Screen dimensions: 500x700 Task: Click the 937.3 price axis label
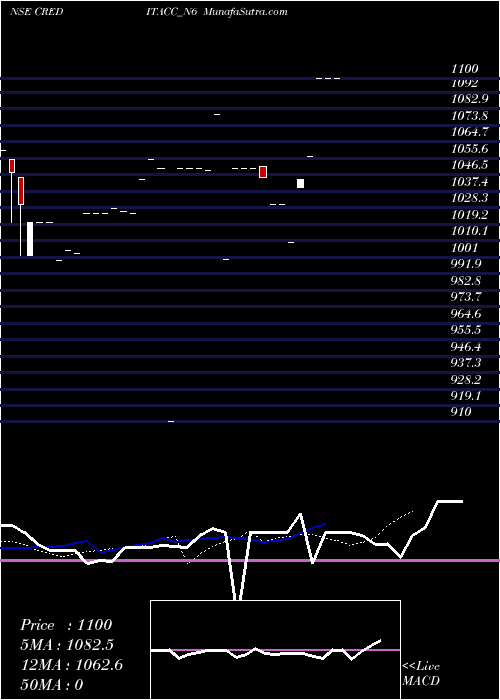coord(466,363)
